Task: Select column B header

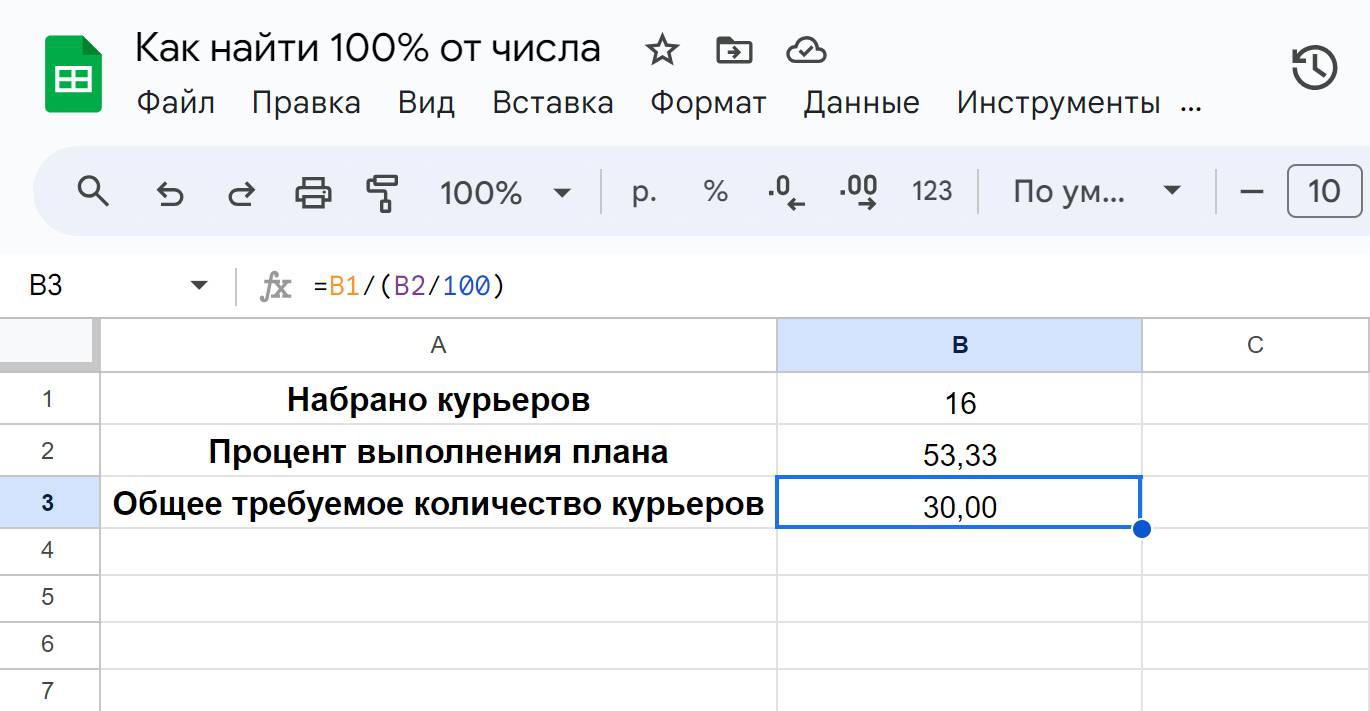Action: click(960, 345)
